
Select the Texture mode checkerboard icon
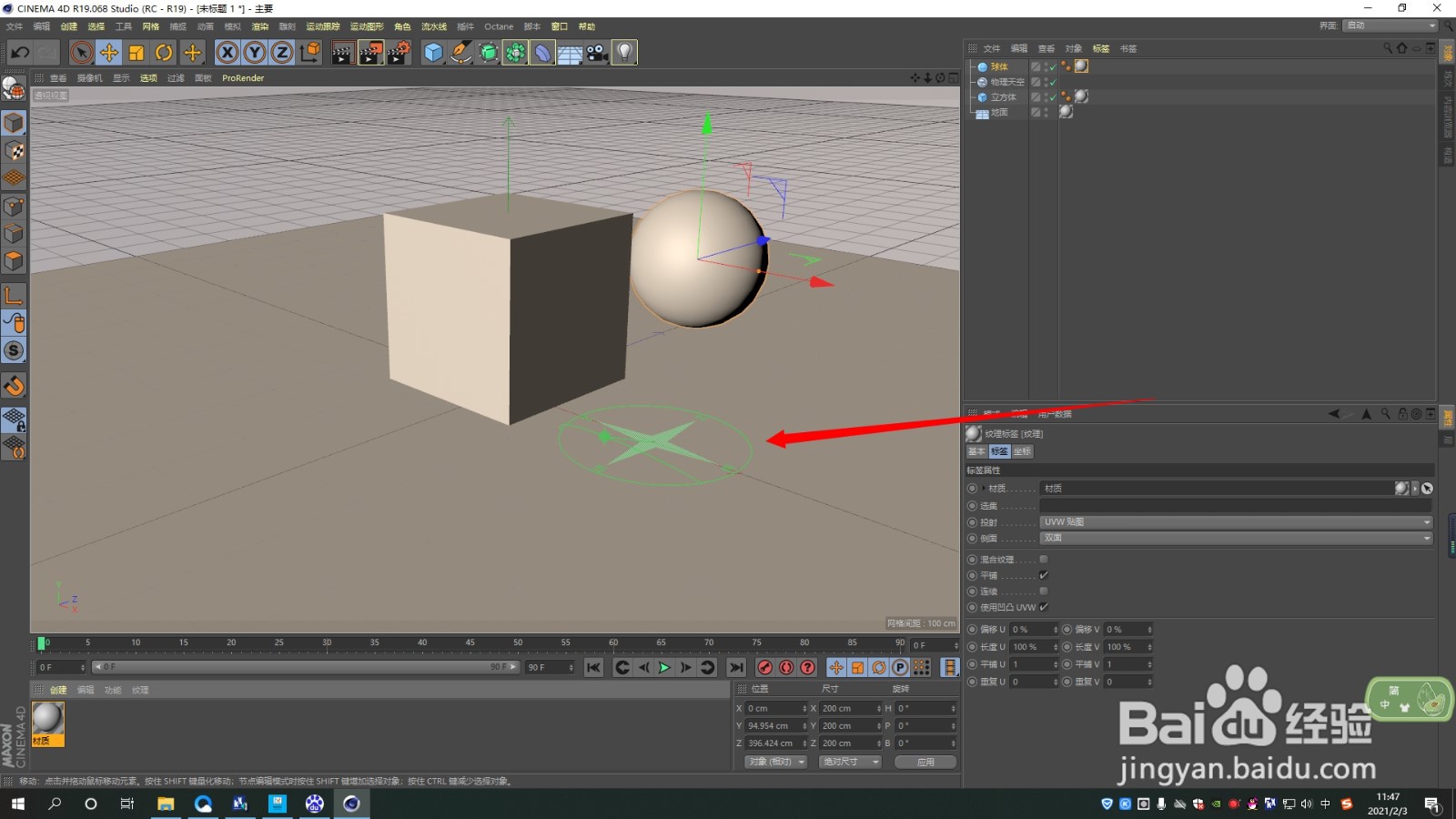(x=14, y=150)
